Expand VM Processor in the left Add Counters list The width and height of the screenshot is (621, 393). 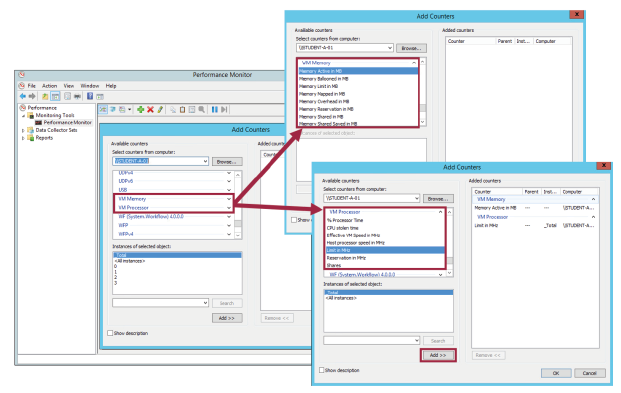click(229, 208)
